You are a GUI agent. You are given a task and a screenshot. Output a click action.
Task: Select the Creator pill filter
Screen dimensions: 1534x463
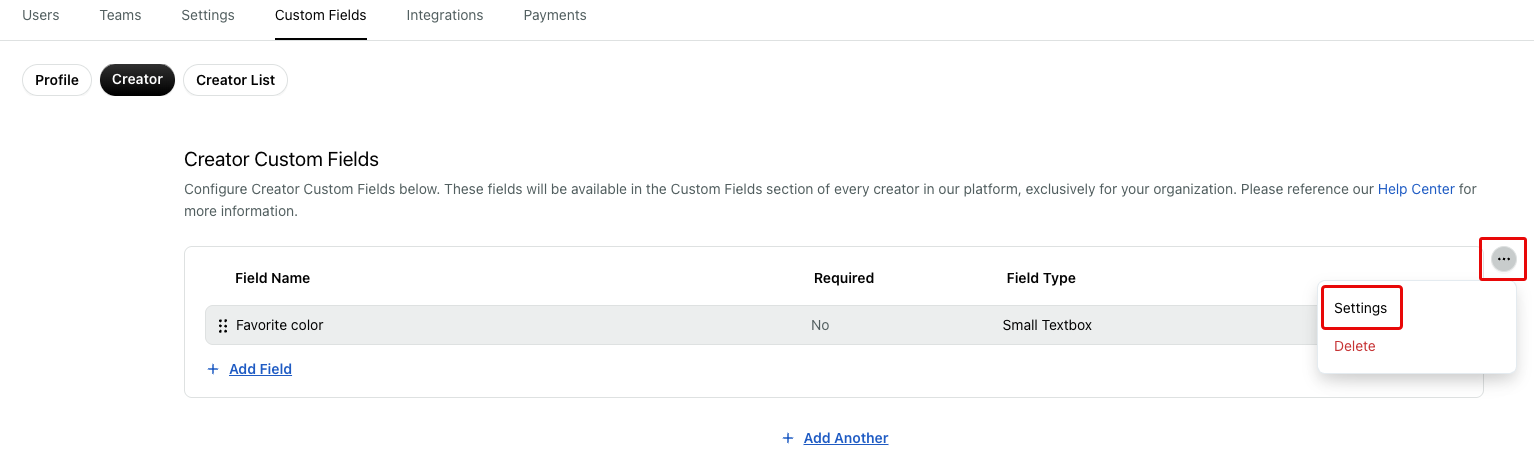[137, 80]
